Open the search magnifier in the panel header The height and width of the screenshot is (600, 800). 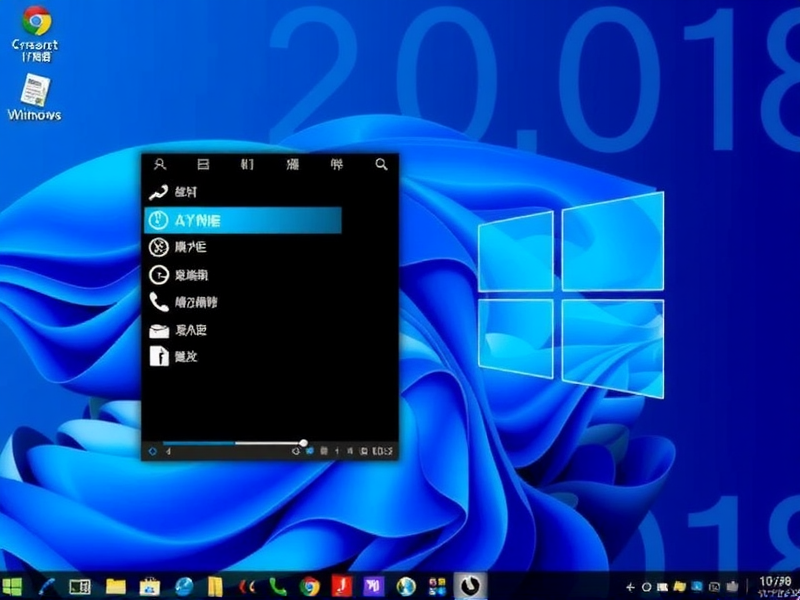click(379, 164)
